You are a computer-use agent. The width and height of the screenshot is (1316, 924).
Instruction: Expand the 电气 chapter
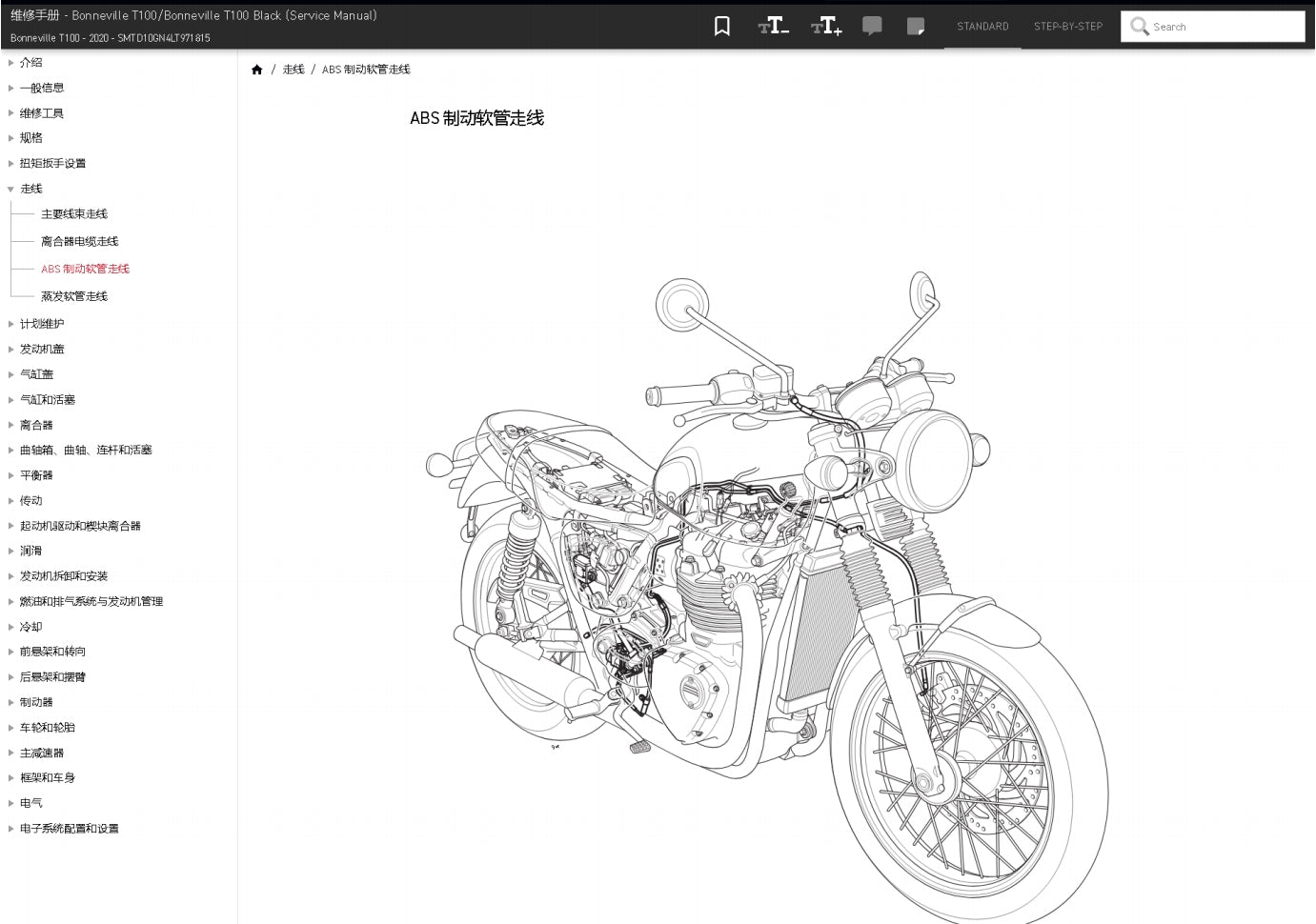point(10,802)
